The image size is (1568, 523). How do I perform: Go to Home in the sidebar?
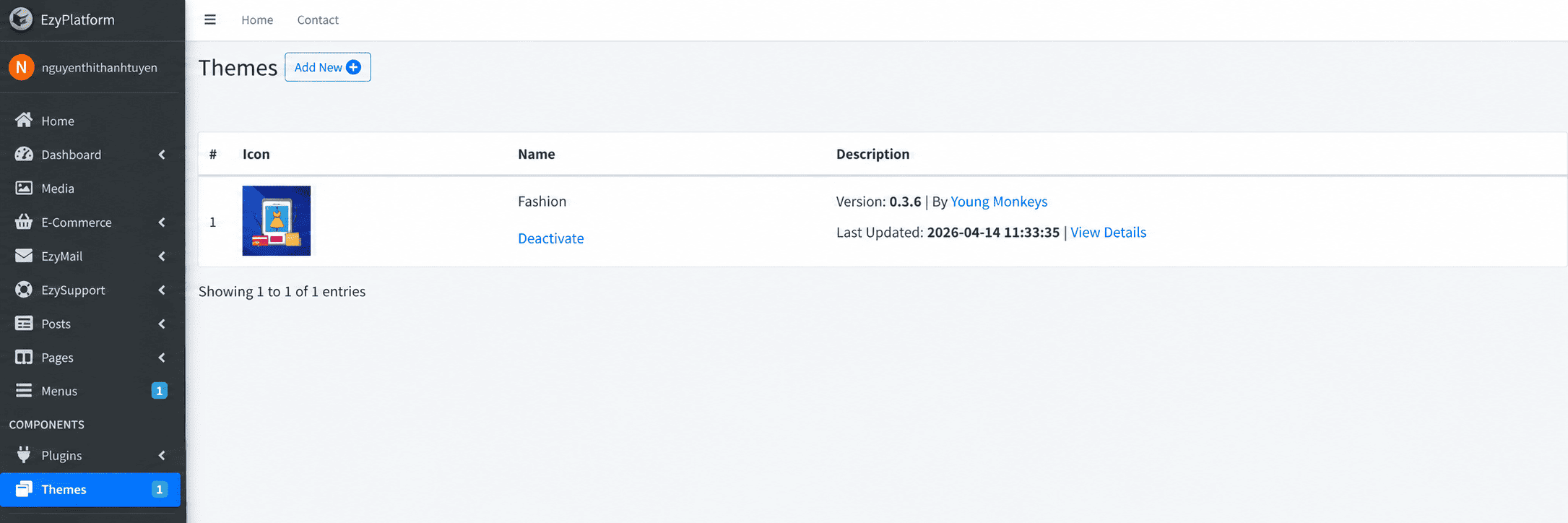click(x=90, y=120)
